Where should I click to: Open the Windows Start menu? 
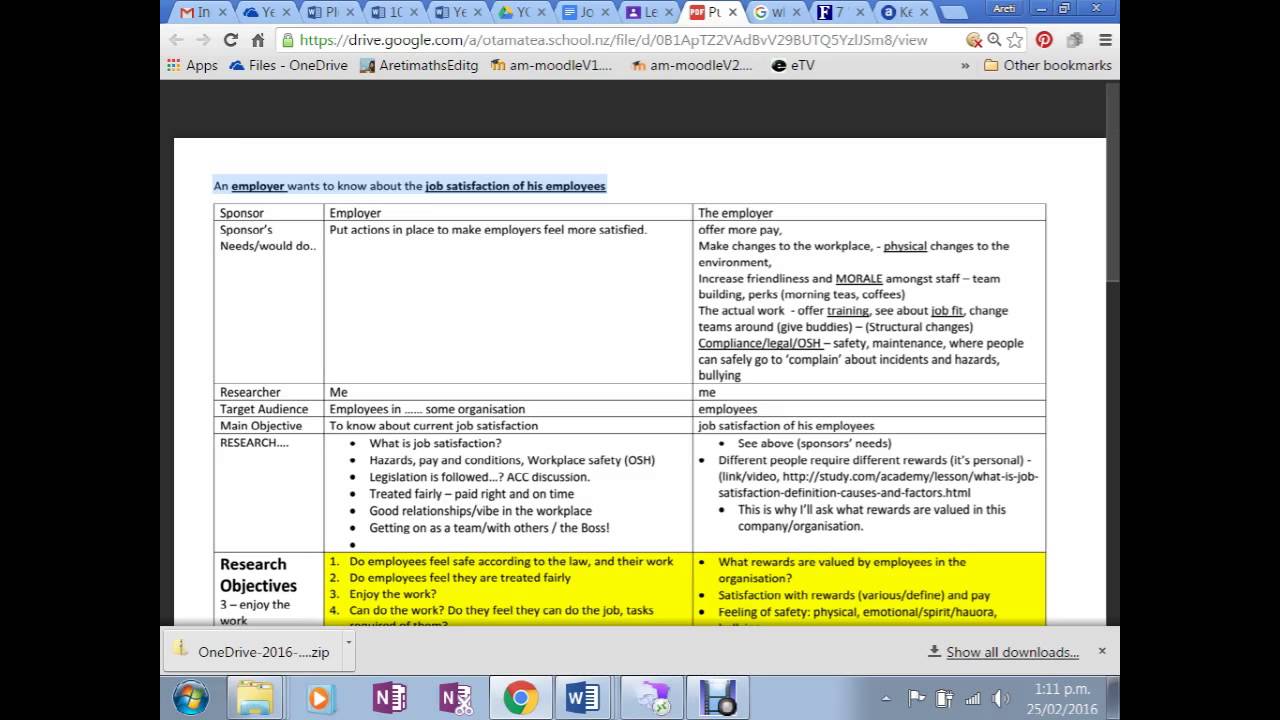coord(190,698)
